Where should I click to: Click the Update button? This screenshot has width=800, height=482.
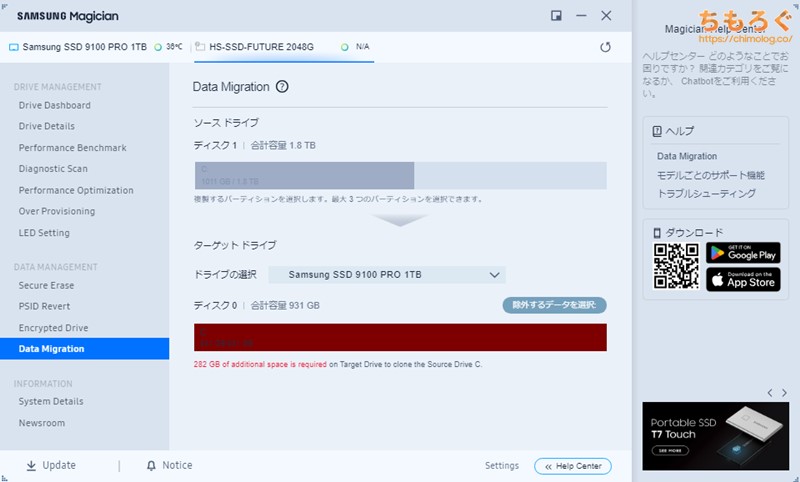click(x=51, y=465)
